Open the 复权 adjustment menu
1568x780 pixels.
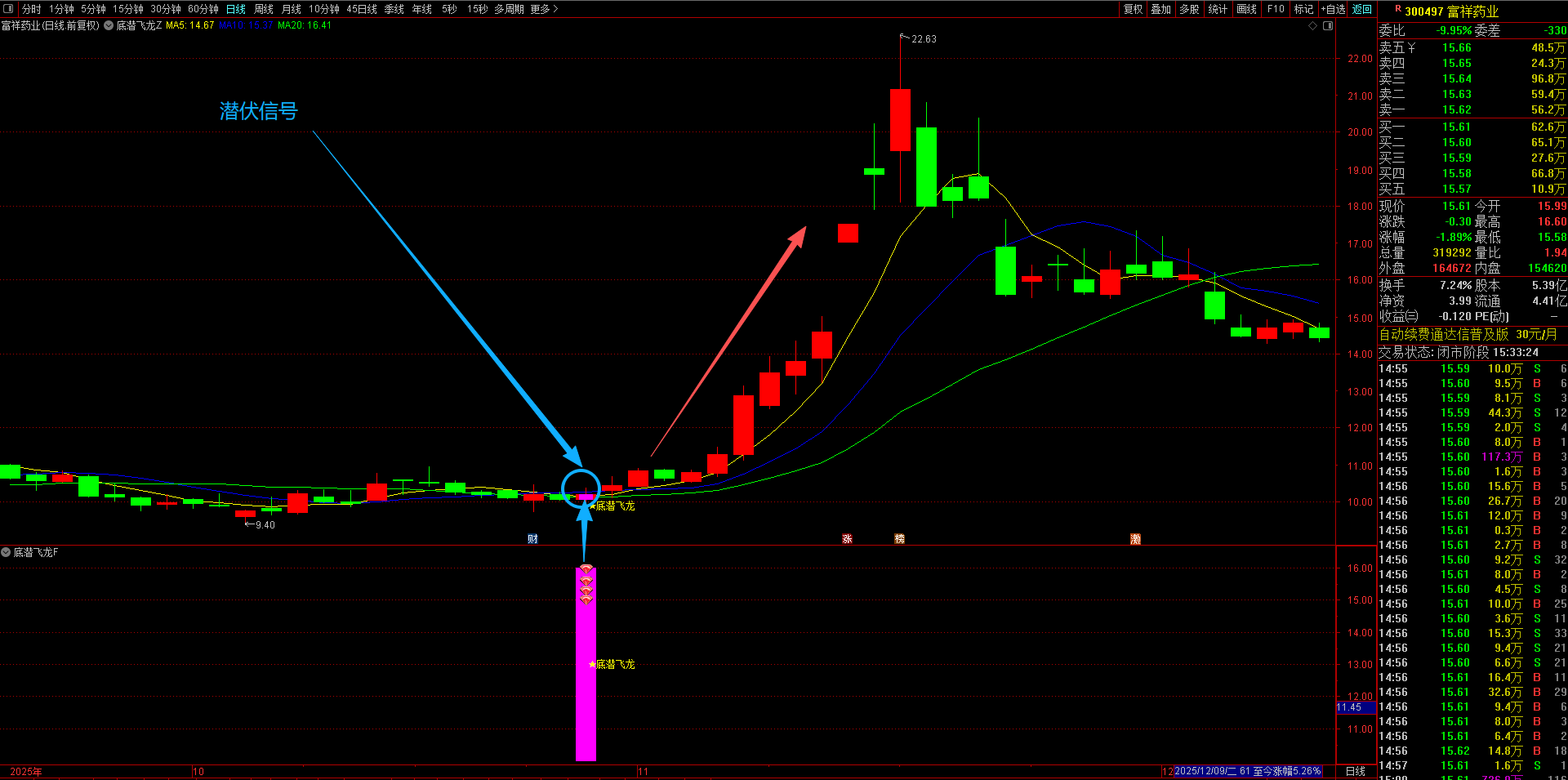(x=1134, y=9)
